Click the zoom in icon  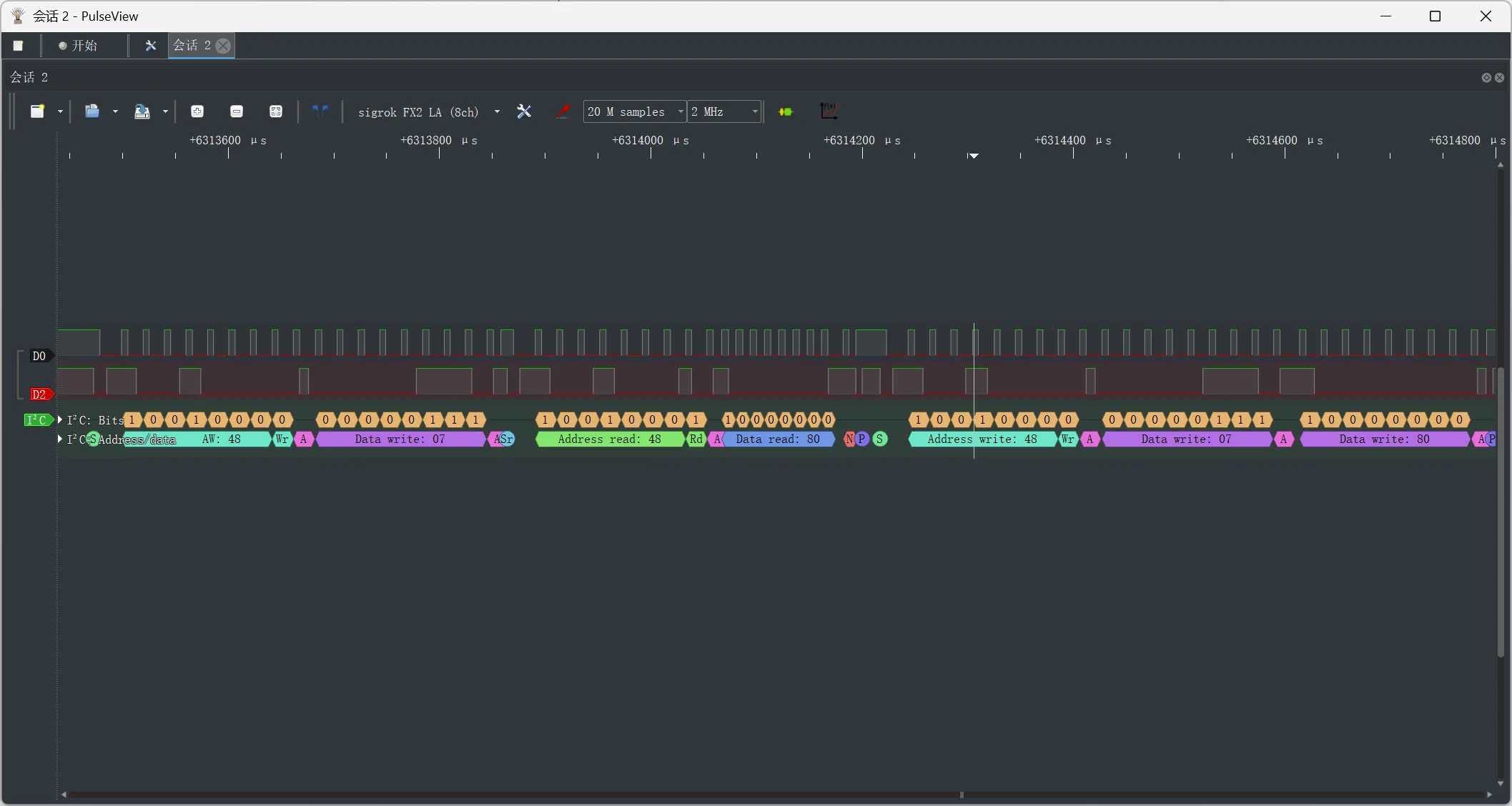197,111
